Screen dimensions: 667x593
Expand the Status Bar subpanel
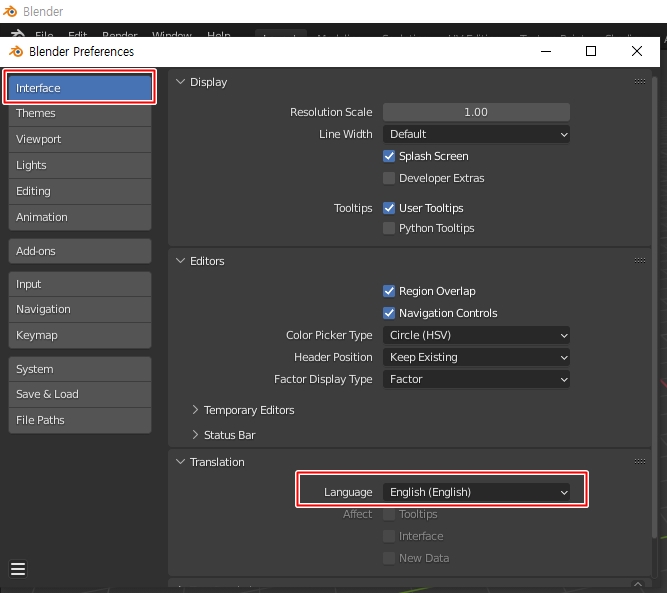(195, 435)
